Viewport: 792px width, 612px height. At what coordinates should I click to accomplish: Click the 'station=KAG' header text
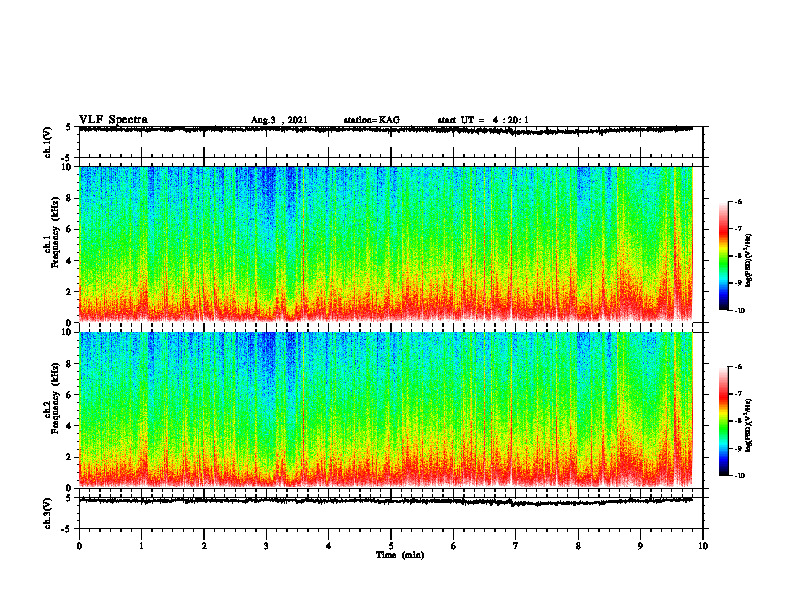pos(372,120)
